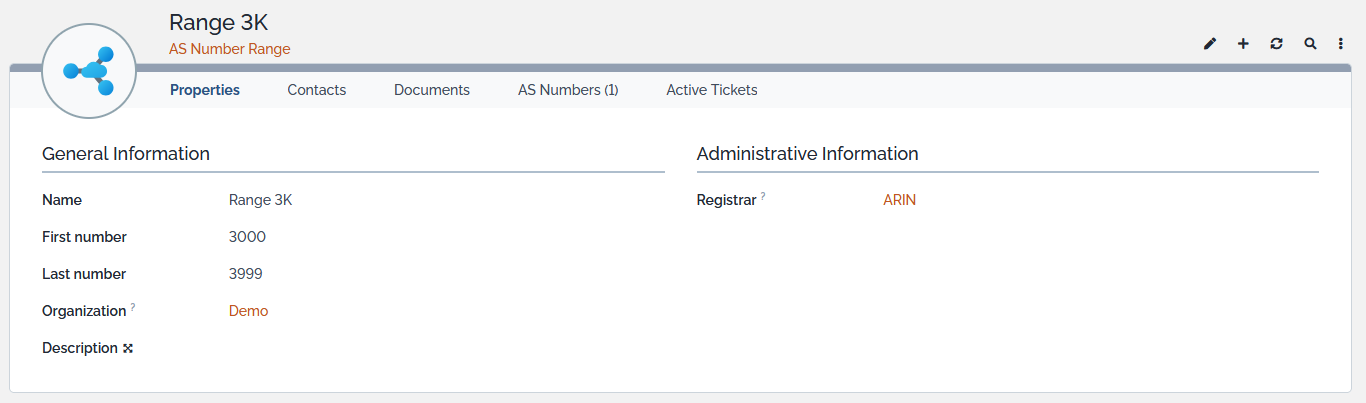Follow the ARIN registrar link
Screen dimensions: 1366x403
coord(899,200)
